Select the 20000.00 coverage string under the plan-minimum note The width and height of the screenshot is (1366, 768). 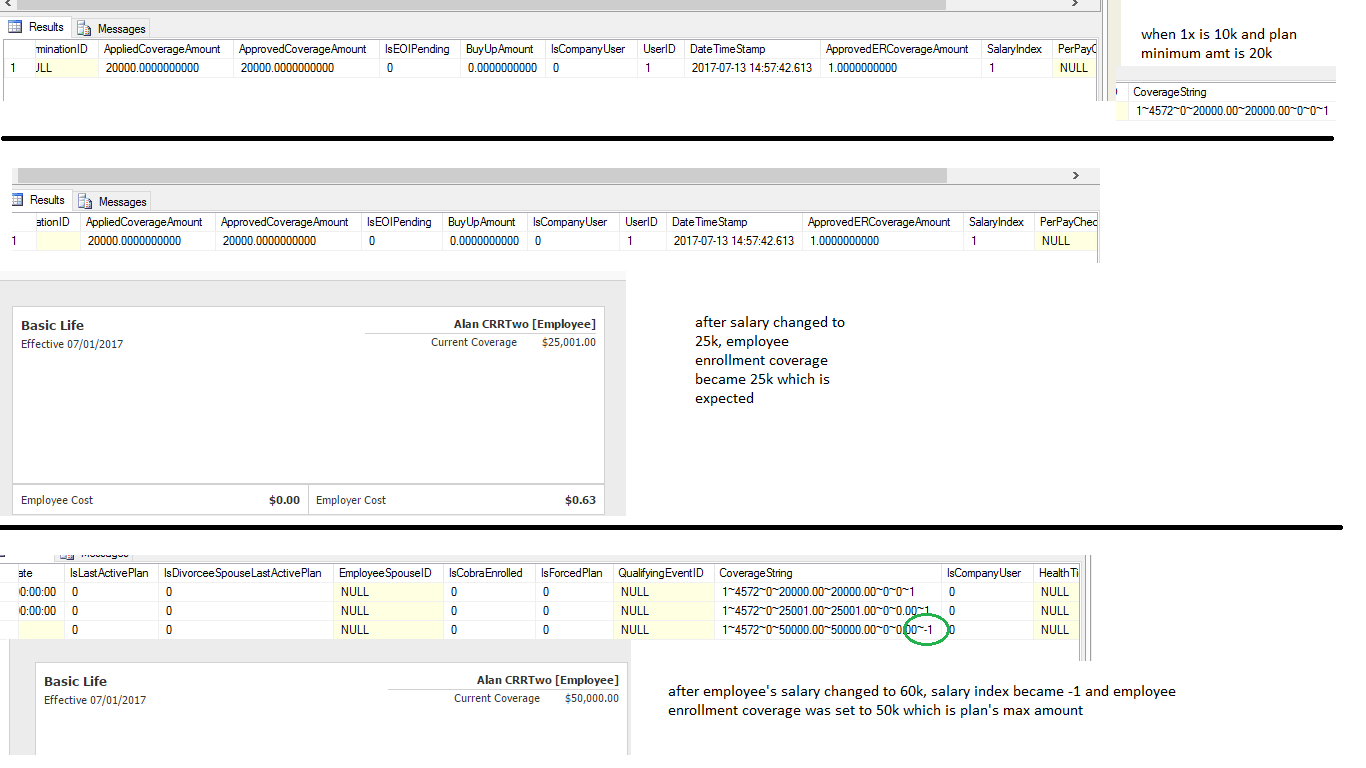point(1232,111)
